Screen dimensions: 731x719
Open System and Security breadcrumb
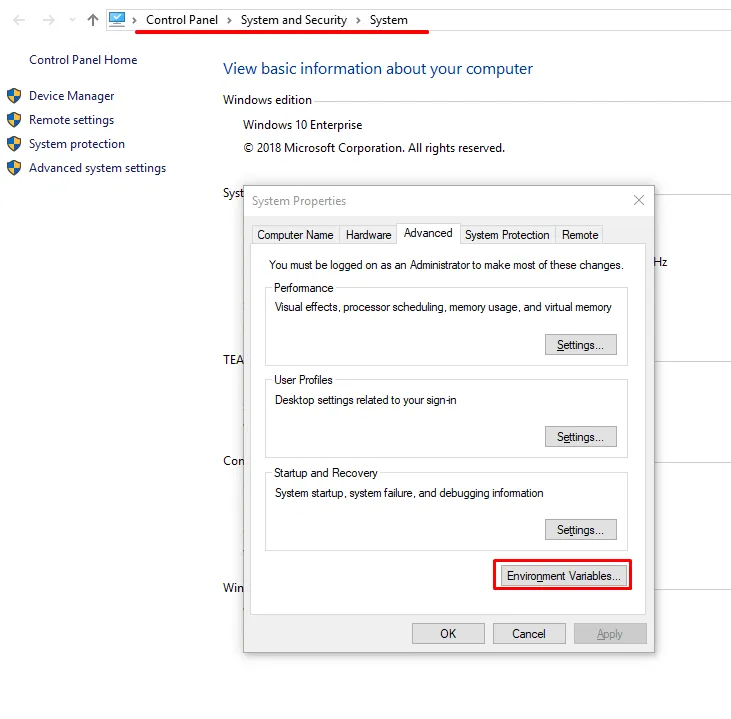click(294, 20)
